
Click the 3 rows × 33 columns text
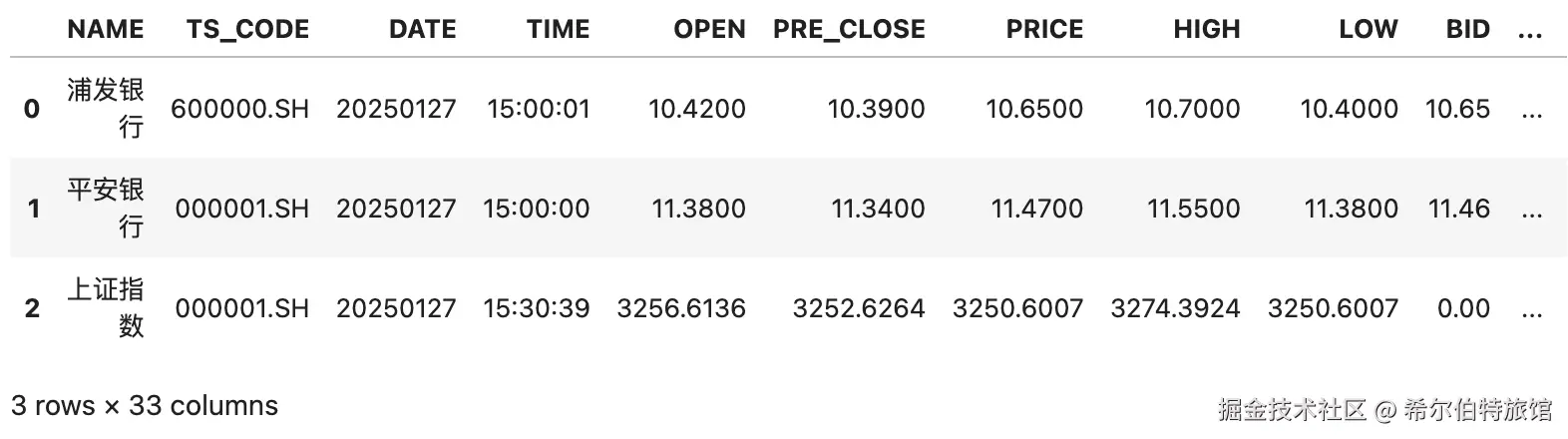click(145, 406)
